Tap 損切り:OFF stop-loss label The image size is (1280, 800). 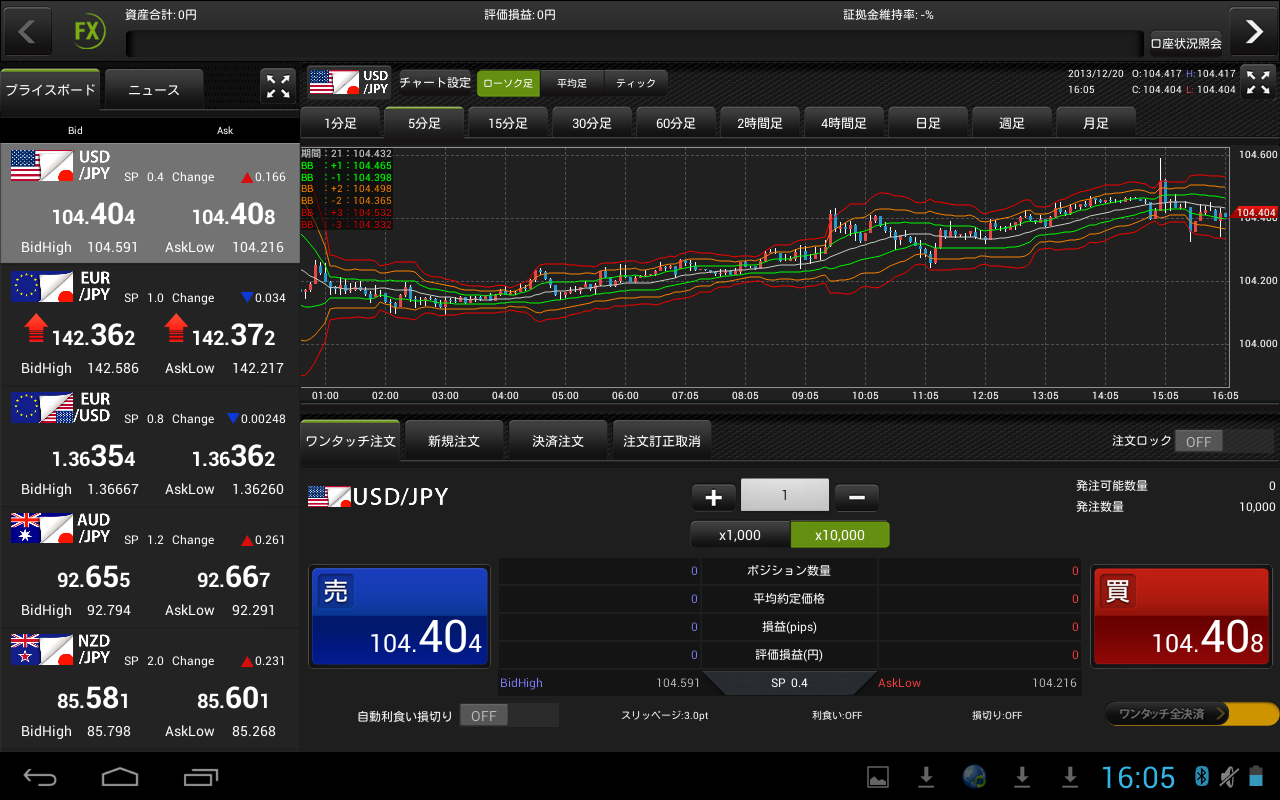997,716
